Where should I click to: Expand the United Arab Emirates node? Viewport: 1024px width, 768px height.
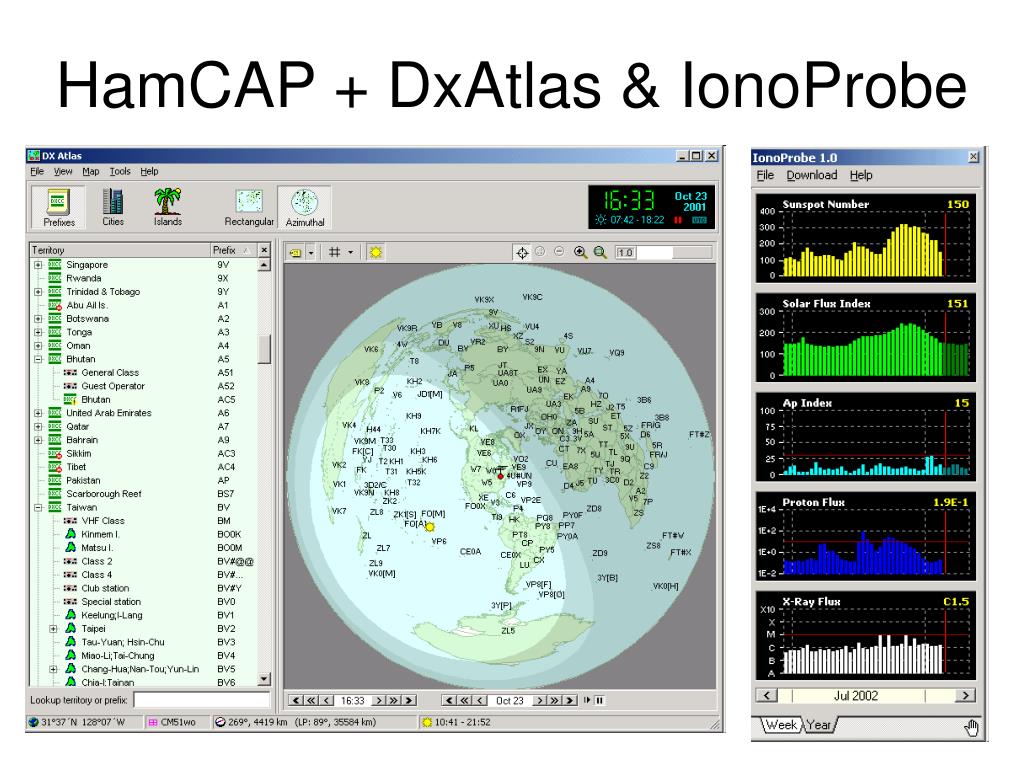pos(38,413)
